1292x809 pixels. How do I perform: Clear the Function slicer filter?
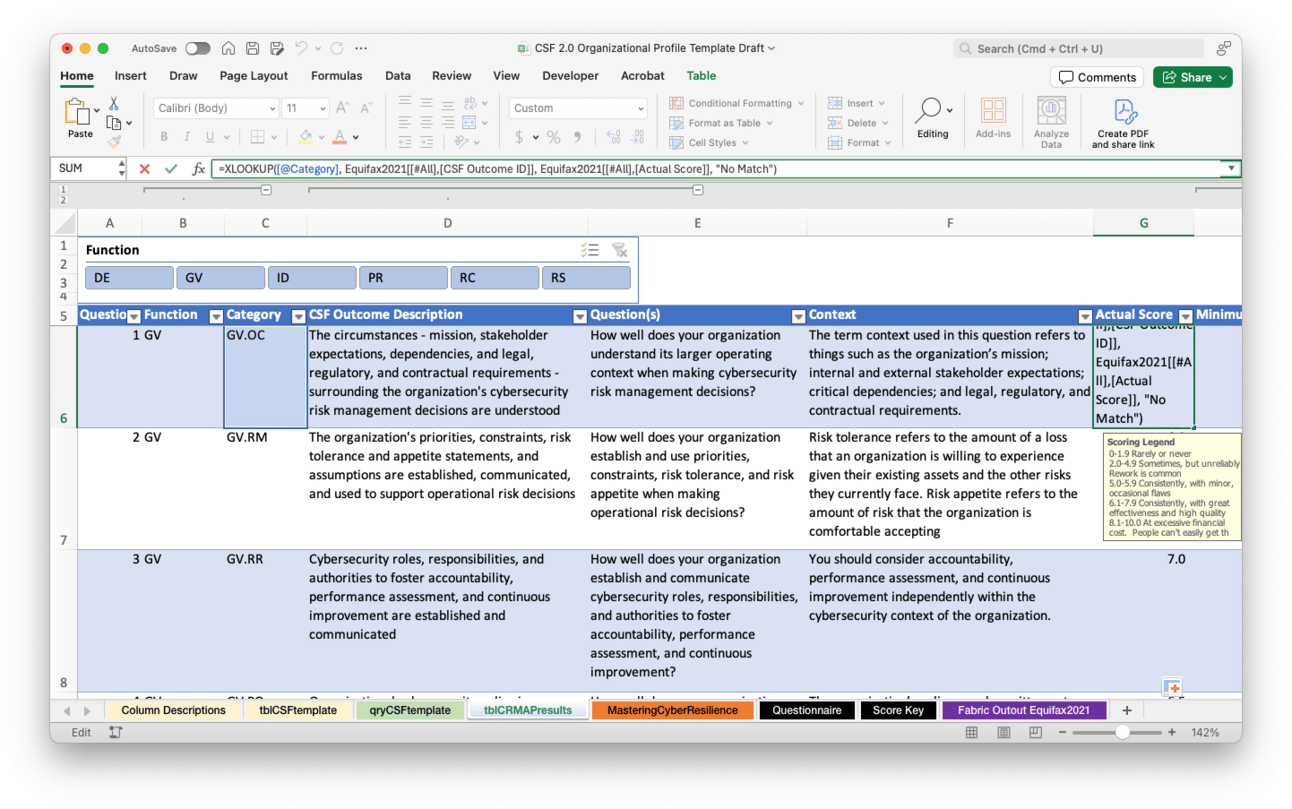point(620,250)
